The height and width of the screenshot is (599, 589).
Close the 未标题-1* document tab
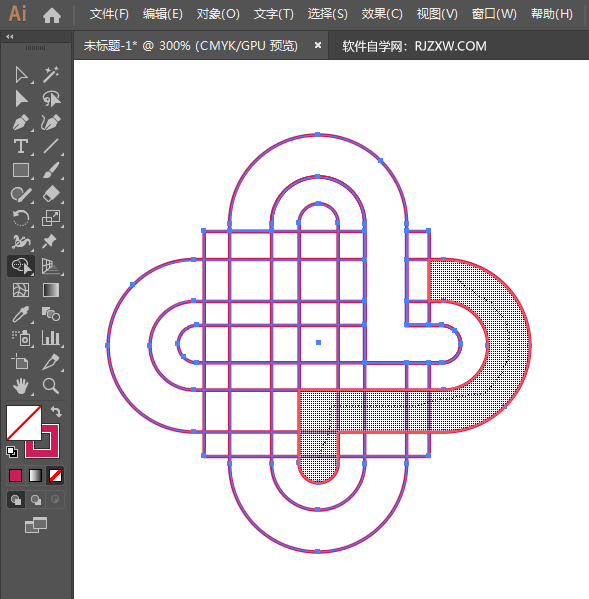click(317, 45)
